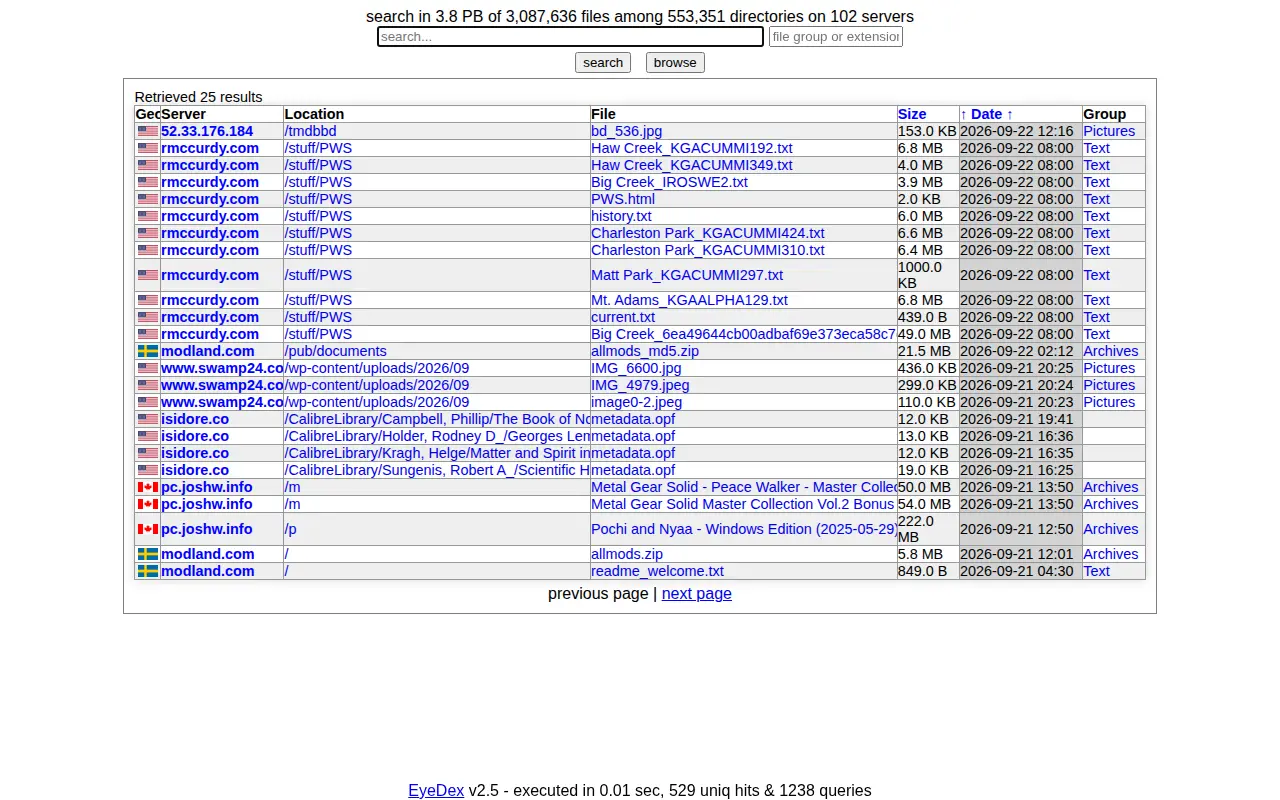Screen dimensions: 1280x800
Task: Open the PWS.html file link
Action: point(623,199)
